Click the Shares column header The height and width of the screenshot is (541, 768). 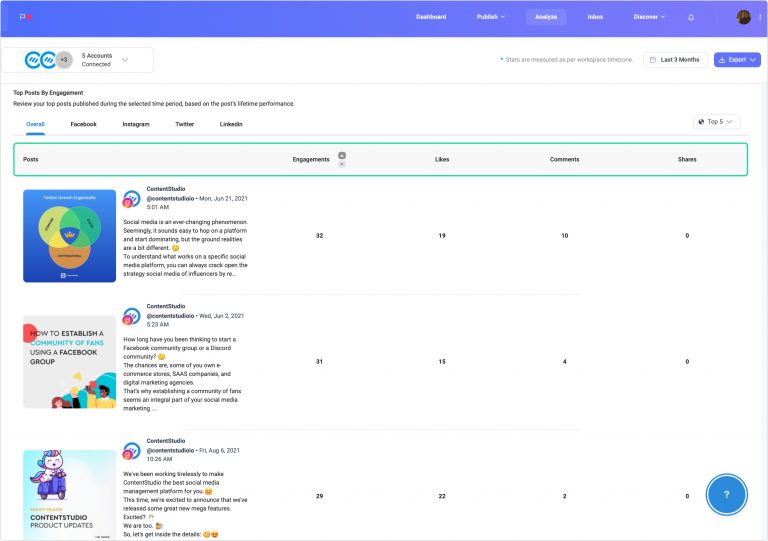coord(687,160)
